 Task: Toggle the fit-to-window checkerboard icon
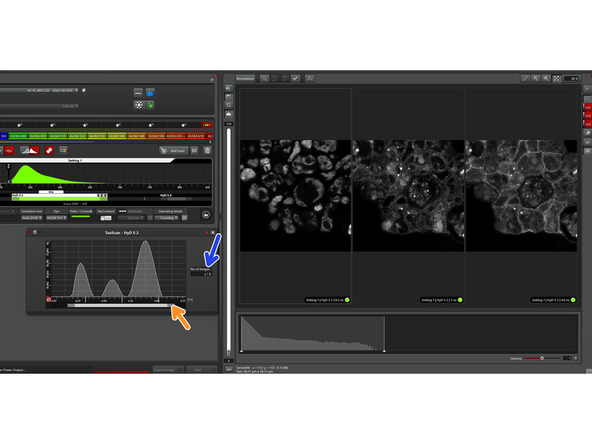[x=557, y=79]
